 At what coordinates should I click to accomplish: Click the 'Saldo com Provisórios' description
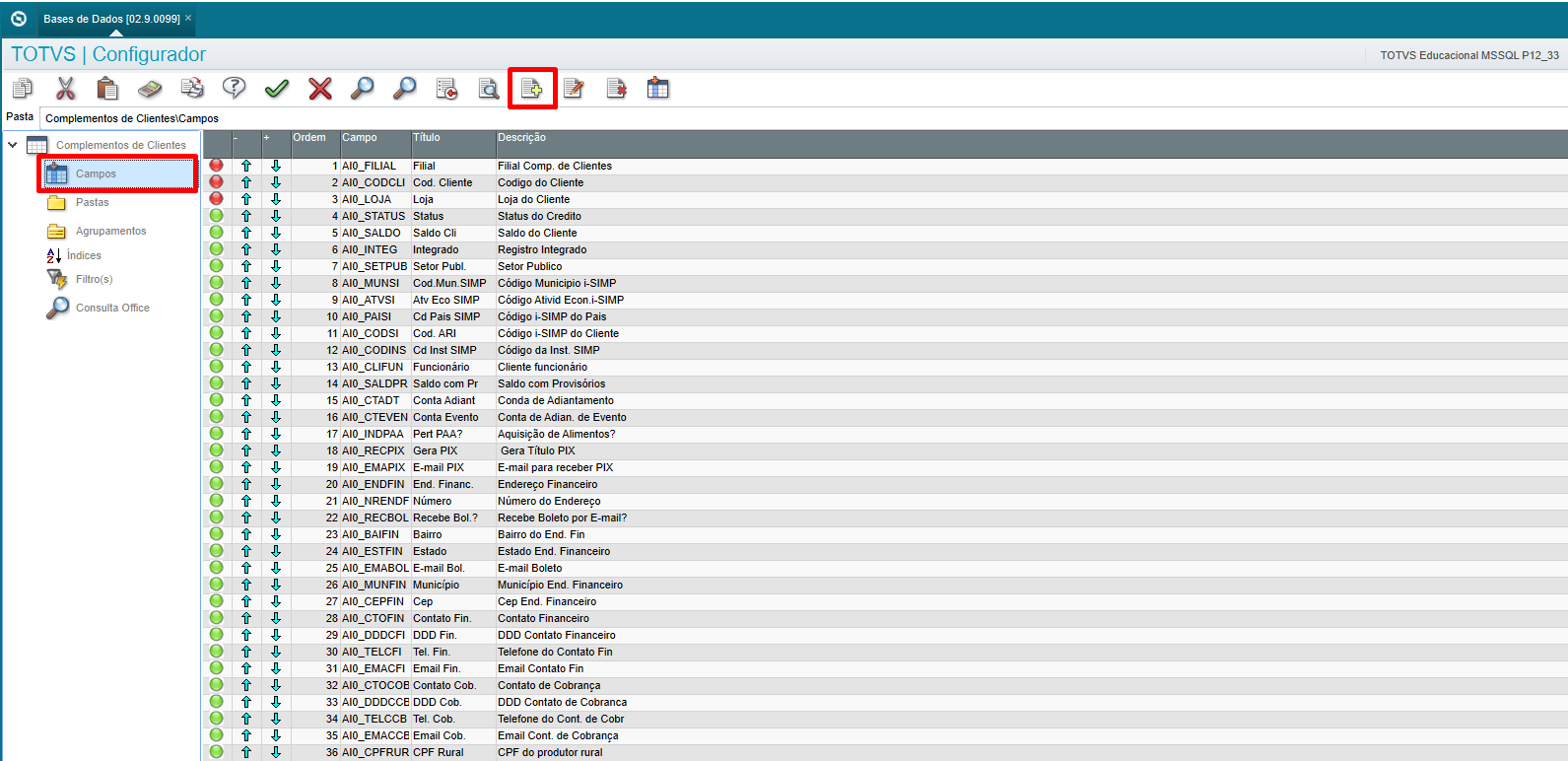[x=551, y=383]
